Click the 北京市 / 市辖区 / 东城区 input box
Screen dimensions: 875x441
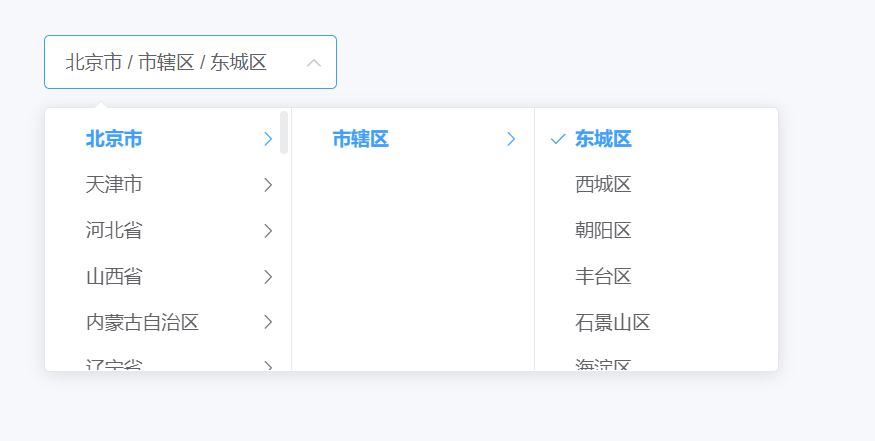(x=190, y=62)
